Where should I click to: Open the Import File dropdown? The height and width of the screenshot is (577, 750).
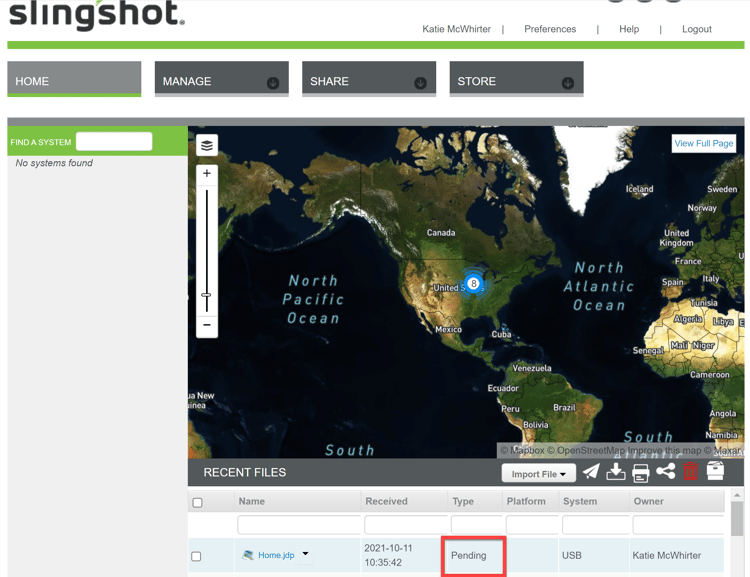(x=538, y=474)
